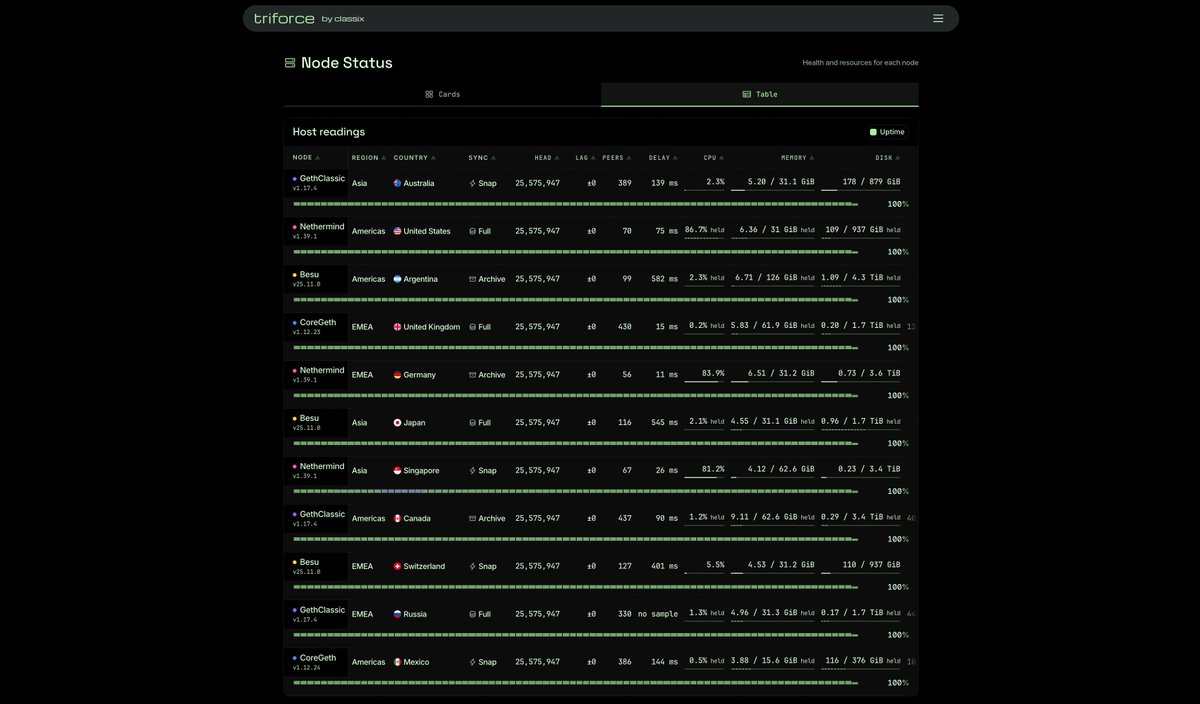This screenshot has height=704, width=1200.
Task: Click head value in Japan row
Action: 537,423
